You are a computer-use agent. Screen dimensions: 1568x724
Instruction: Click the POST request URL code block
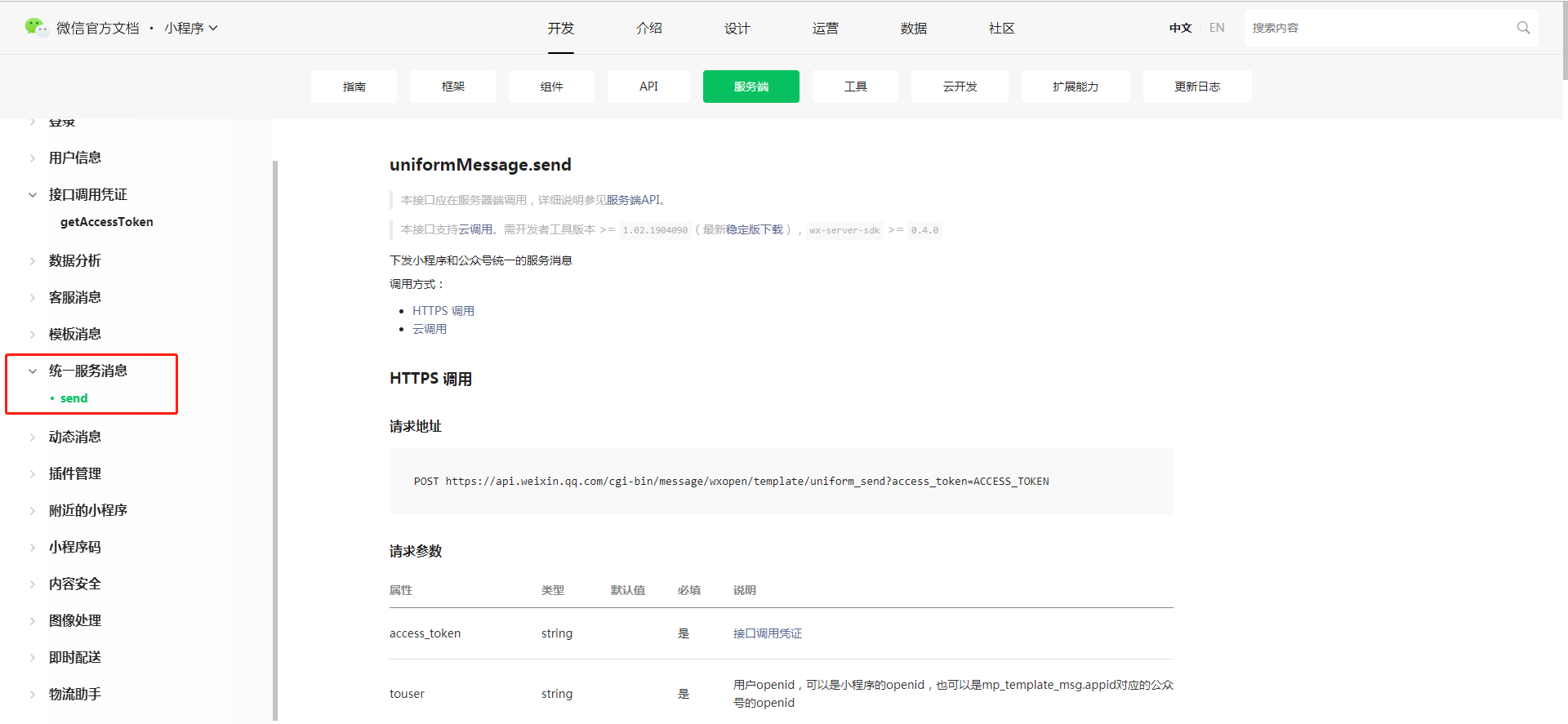pyautogui.click(x=782, y=482)
